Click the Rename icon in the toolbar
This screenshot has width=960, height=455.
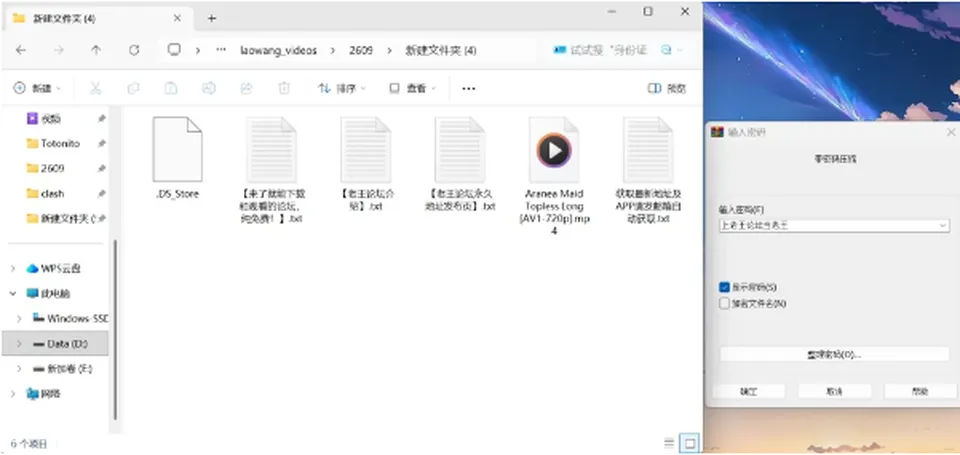[x=209, y=88]
